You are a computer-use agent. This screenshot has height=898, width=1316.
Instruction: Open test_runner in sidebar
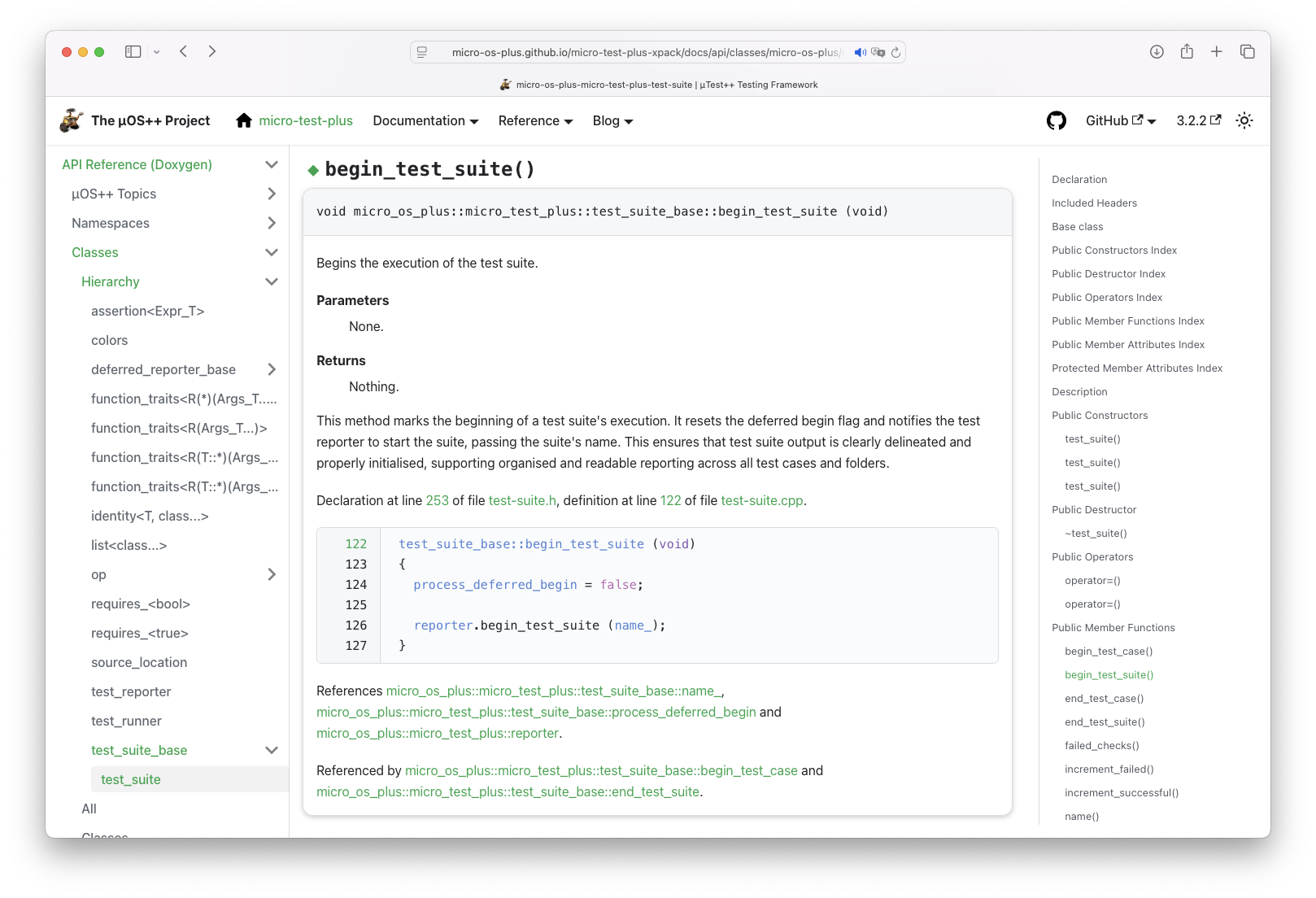[x=126, y=721]
